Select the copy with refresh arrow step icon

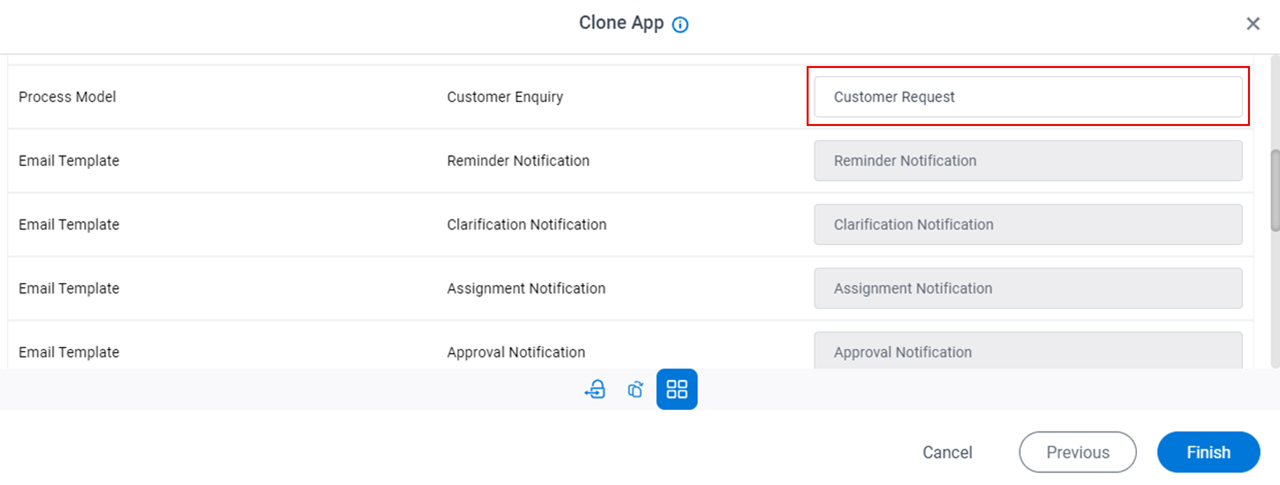pos(635,390)
